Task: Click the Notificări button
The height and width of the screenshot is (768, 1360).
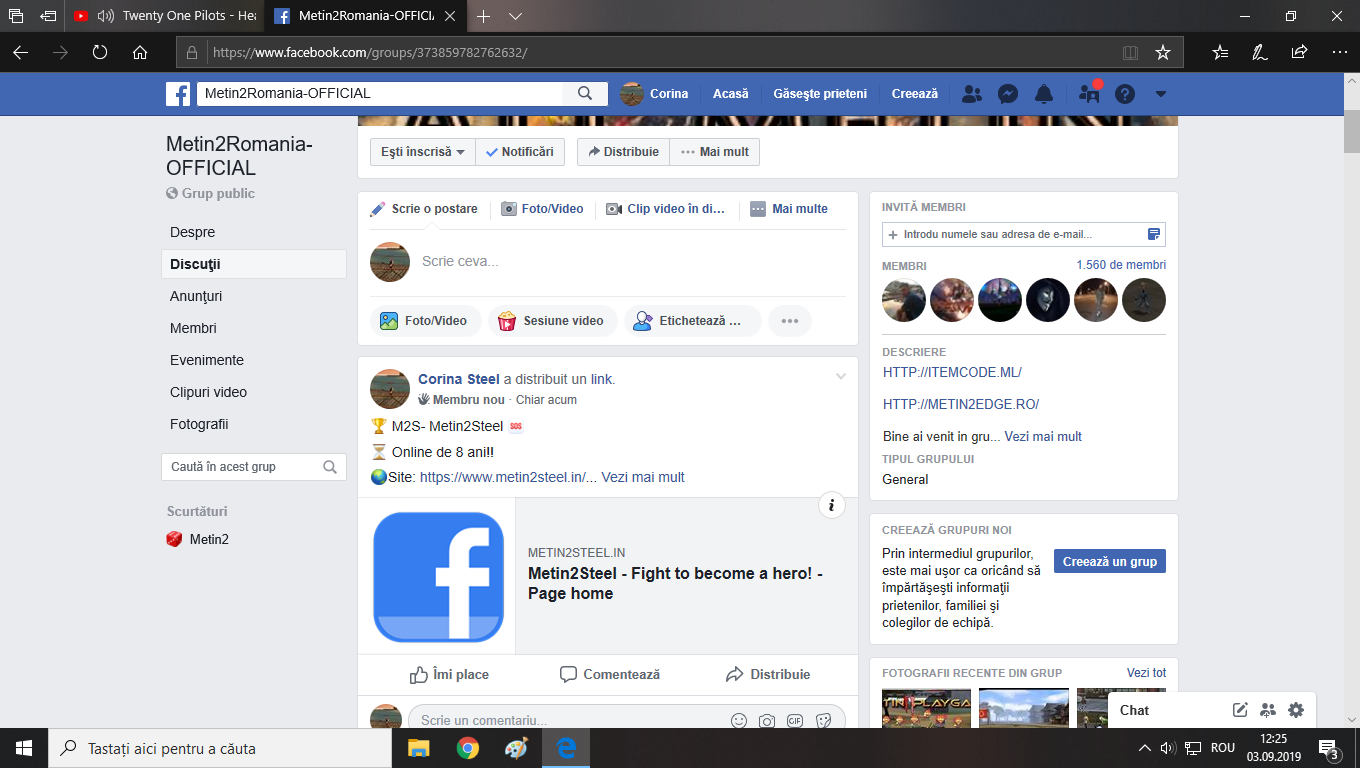Action: 520,152
